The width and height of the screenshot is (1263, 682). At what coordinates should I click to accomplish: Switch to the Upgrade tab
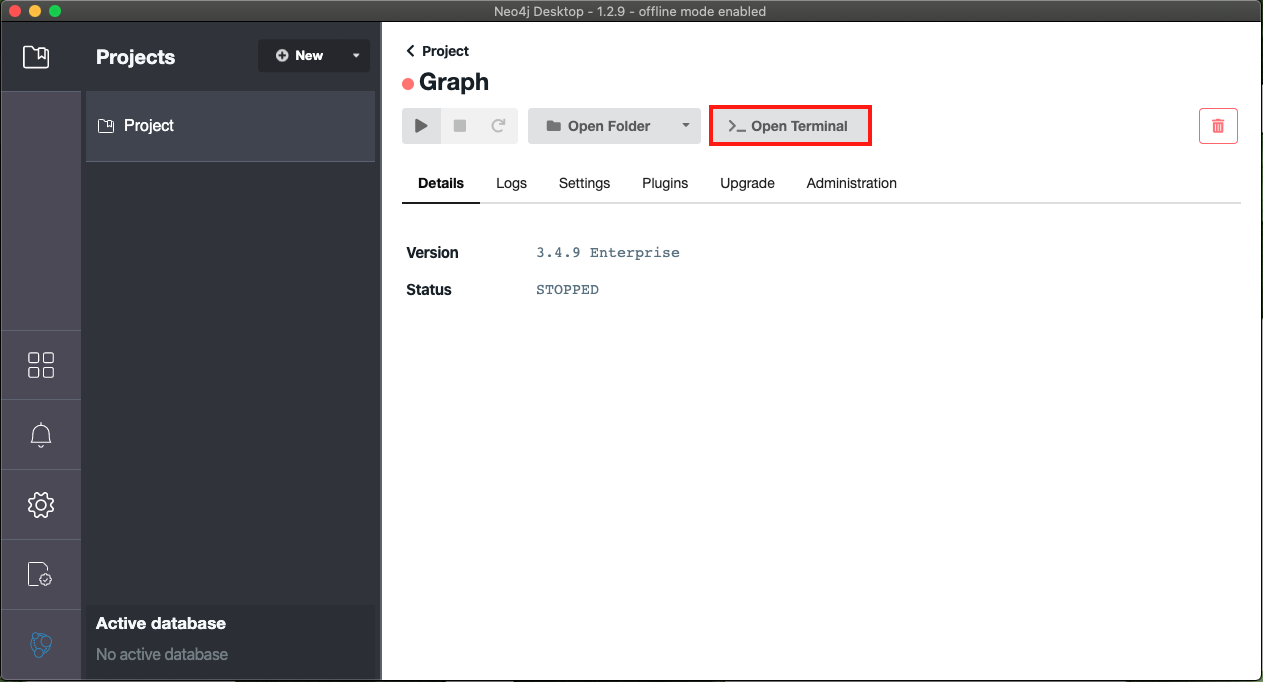[x=747, y=183]
